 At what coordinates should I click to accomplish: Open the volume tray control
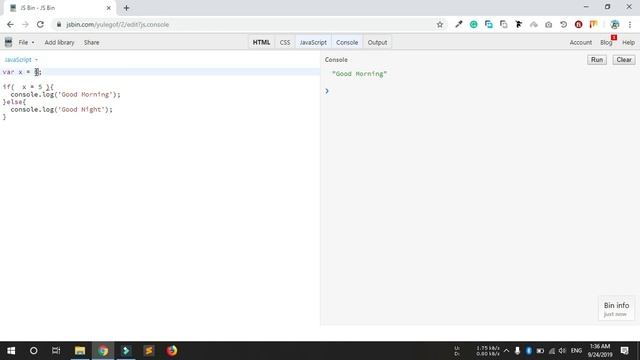click(x=562, y=351)
